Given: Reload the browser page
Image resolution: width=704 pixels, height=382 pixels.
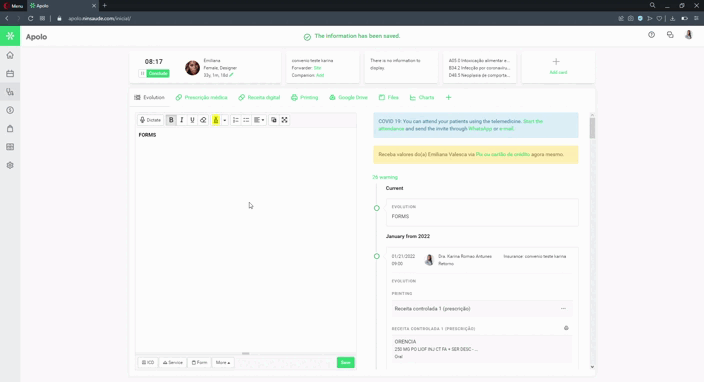Looking at the screenshot, I should pos(31,18).
